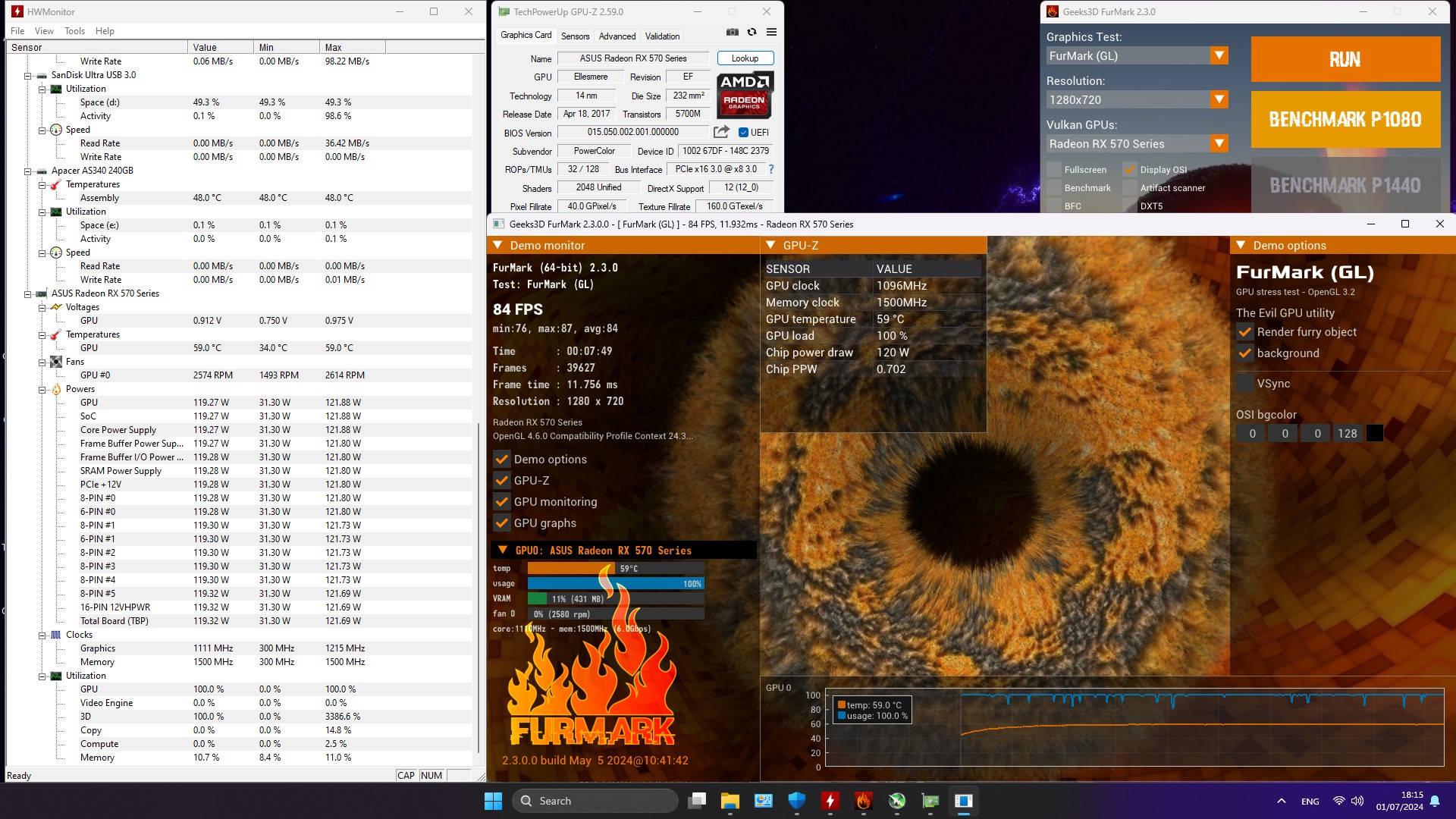This screenshot has height=819, width=1456.
Task: Show hidden system tray icons
Action: pos(1281,801)
